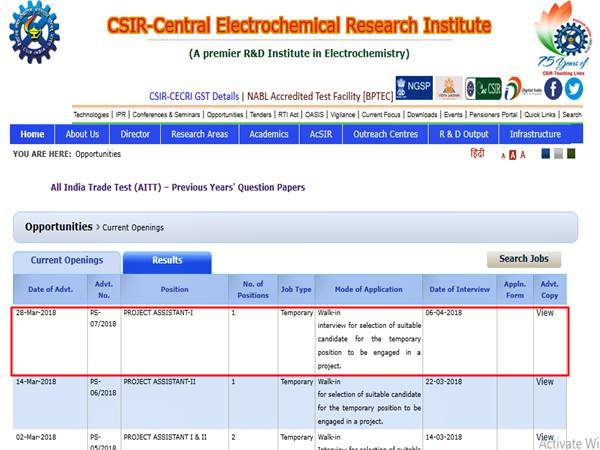View advt copy for PS-06/2018
This screenshot has height=450, width=600.
pyautogui.click(x=545, y=382)
